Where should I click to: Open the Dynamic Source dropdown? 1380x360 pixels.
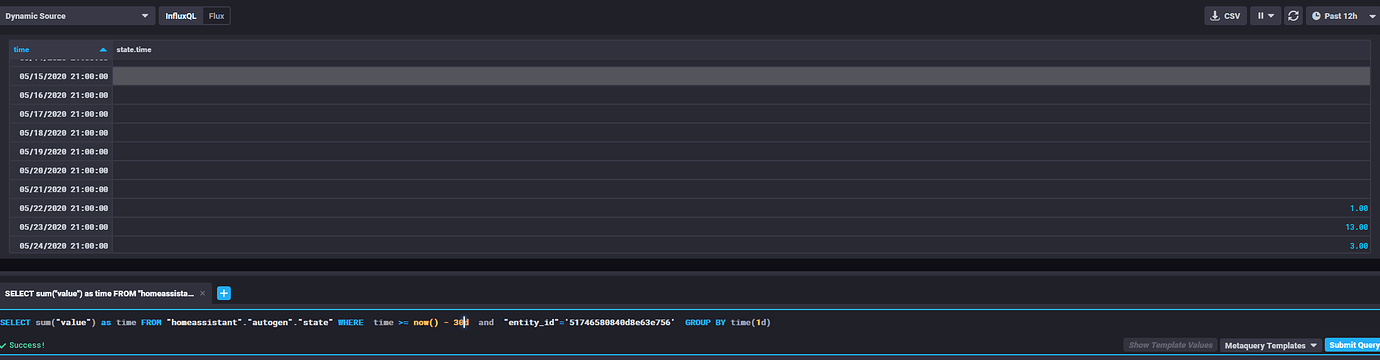coord(78,16)
